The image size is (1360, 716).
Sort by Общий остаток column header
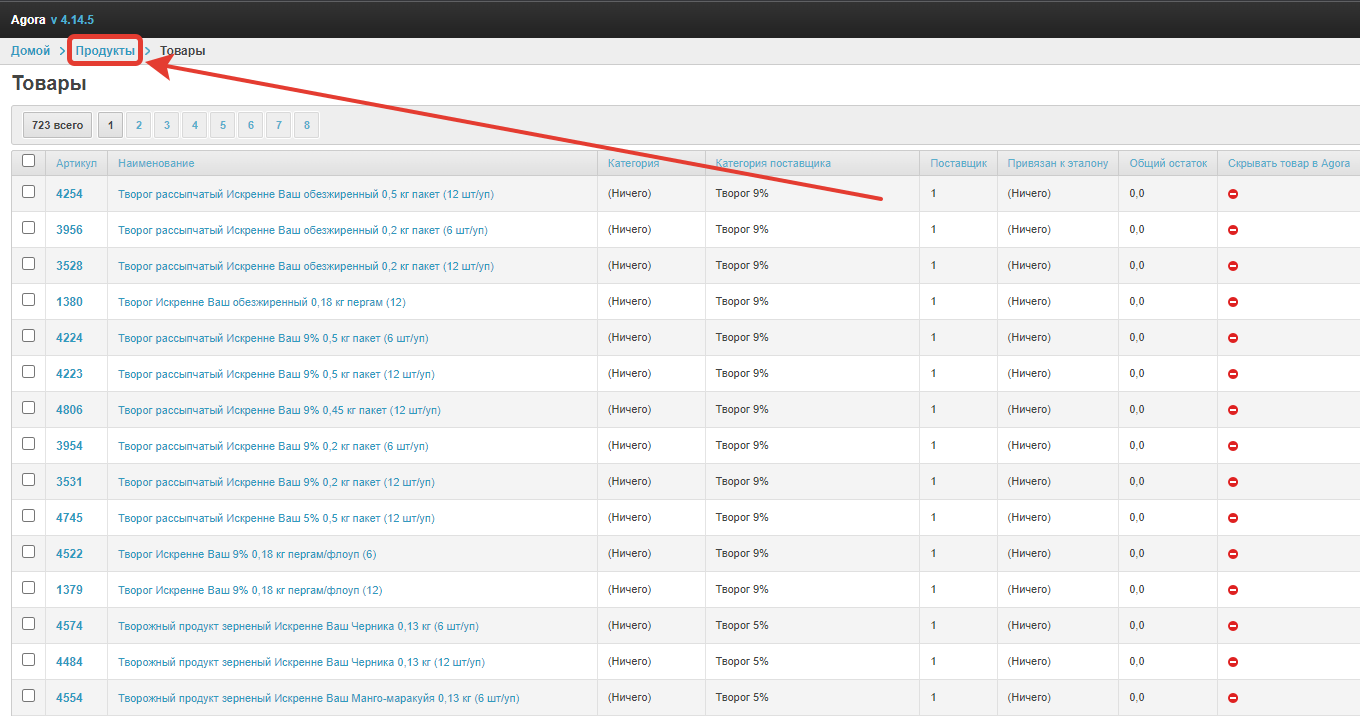tap(1168, 163)
